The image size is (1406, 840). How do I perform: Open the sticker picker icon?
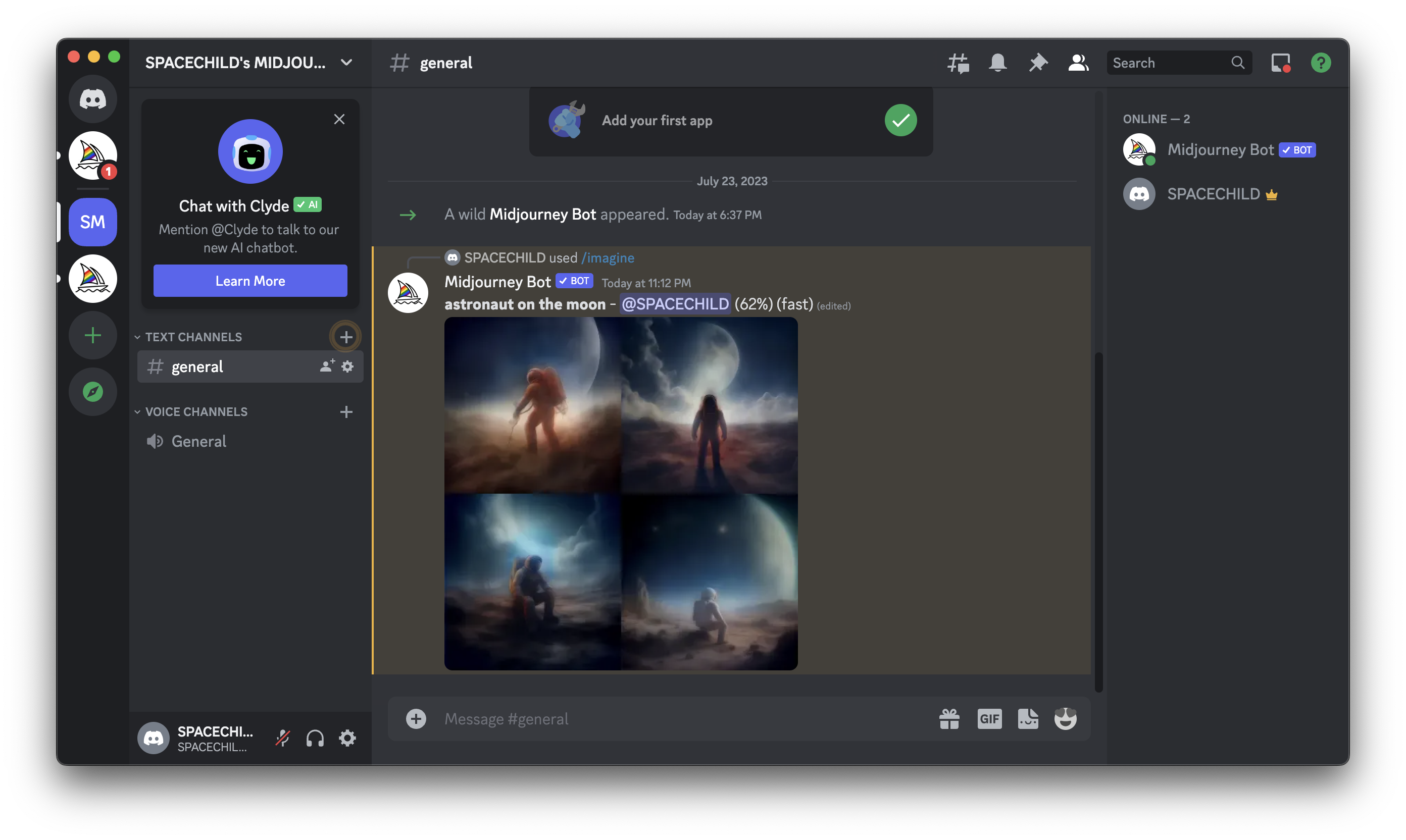pos(1027,719)
